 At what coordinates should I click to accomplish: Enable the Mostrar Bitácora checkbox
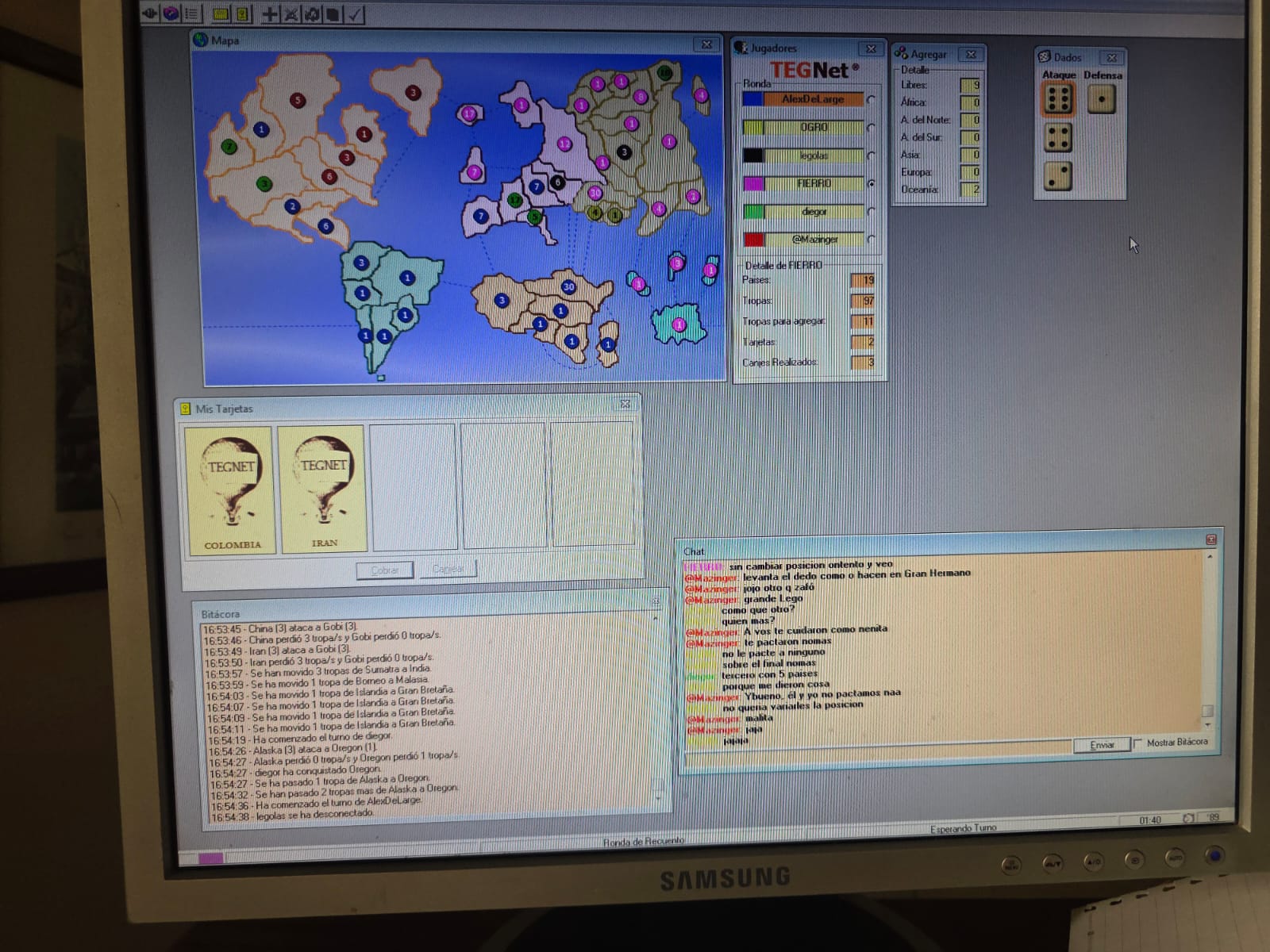coord(1138,743)
